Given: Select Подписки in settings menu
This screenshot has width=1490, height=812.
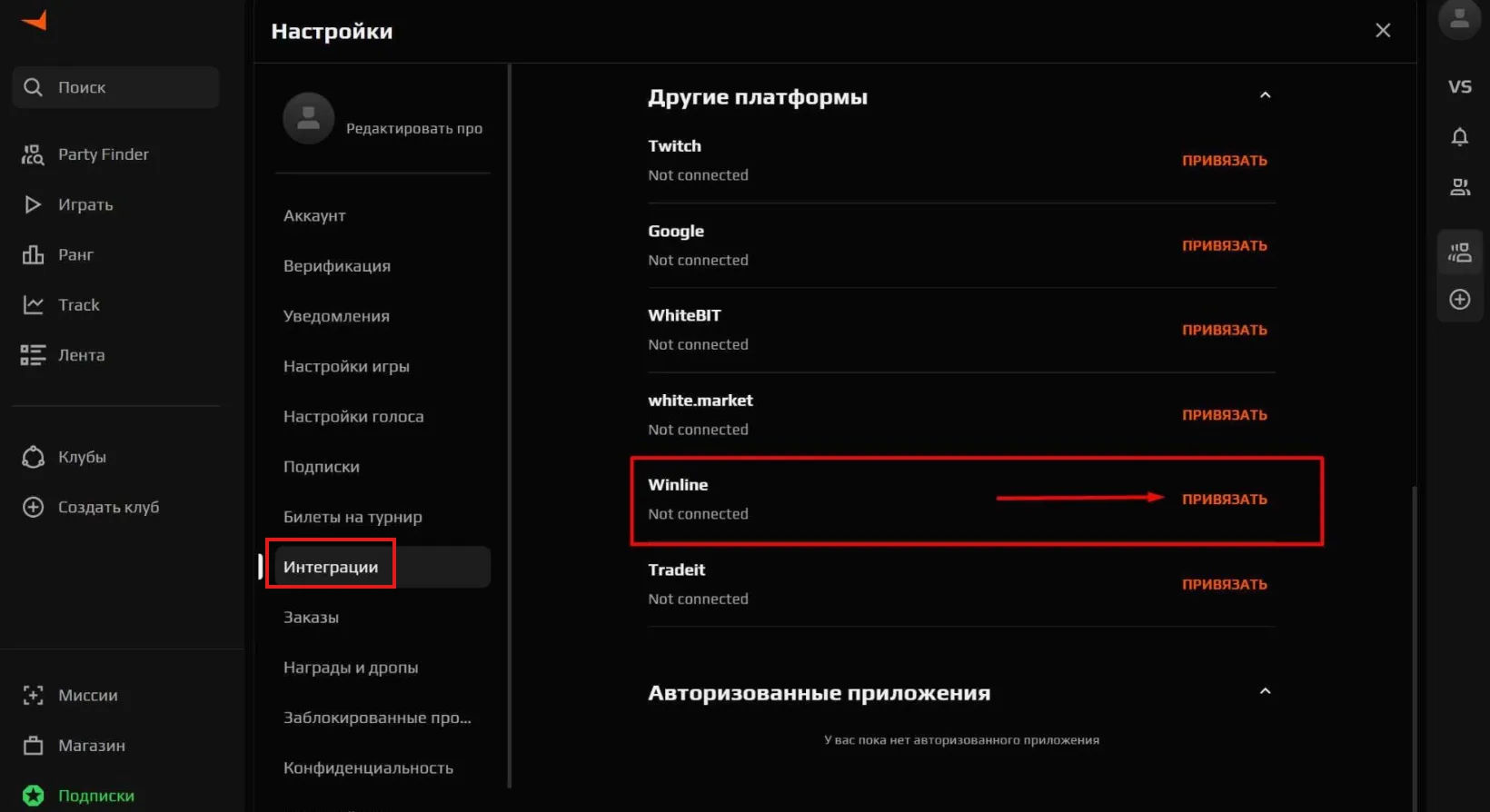Looking at the screenshot, I should coord(322,467).
